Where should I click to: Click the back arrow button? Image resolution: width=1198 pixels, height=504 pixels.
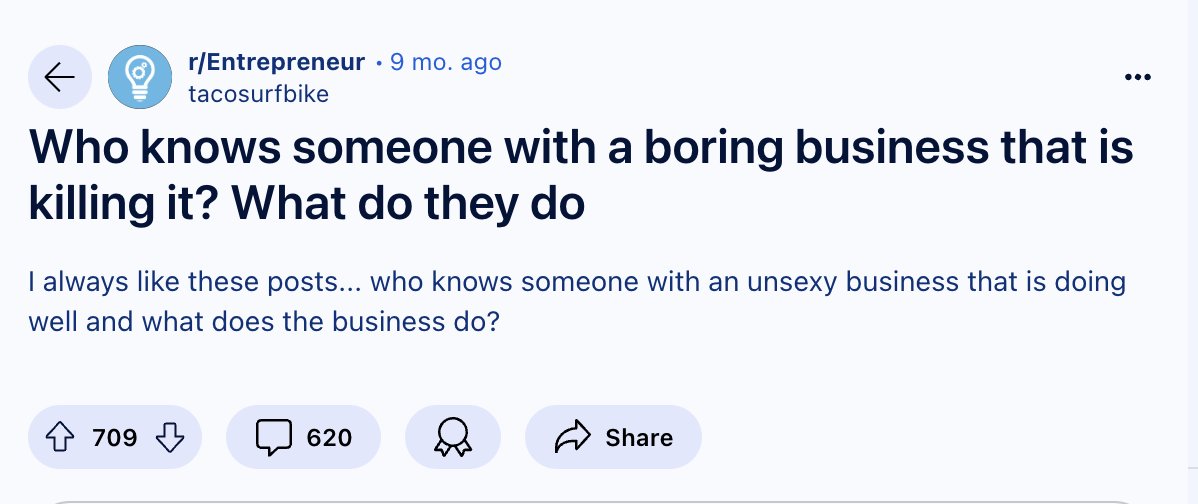pos(60,77)
